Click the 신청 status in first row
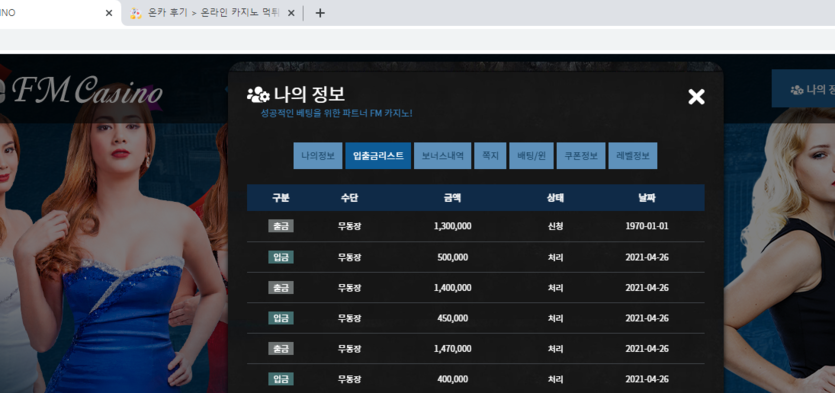This screenshot has height=393, width=835. click(x=555, y=226)
